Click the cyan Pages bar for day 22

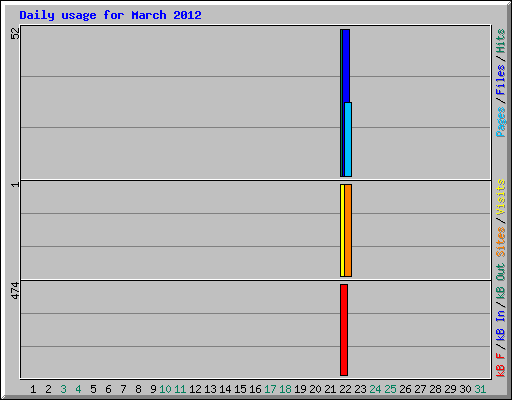click(x=348, y=139)
